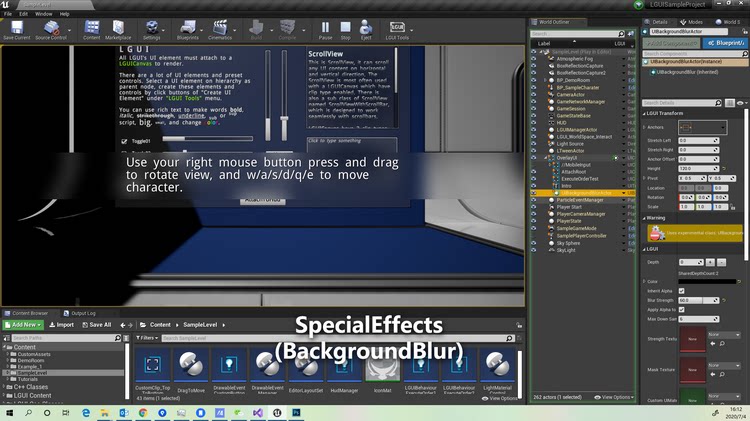Toggle the Inherit Alpha checkbox
This screenshot has height=421, width=750.
click(x=682, y=291)
